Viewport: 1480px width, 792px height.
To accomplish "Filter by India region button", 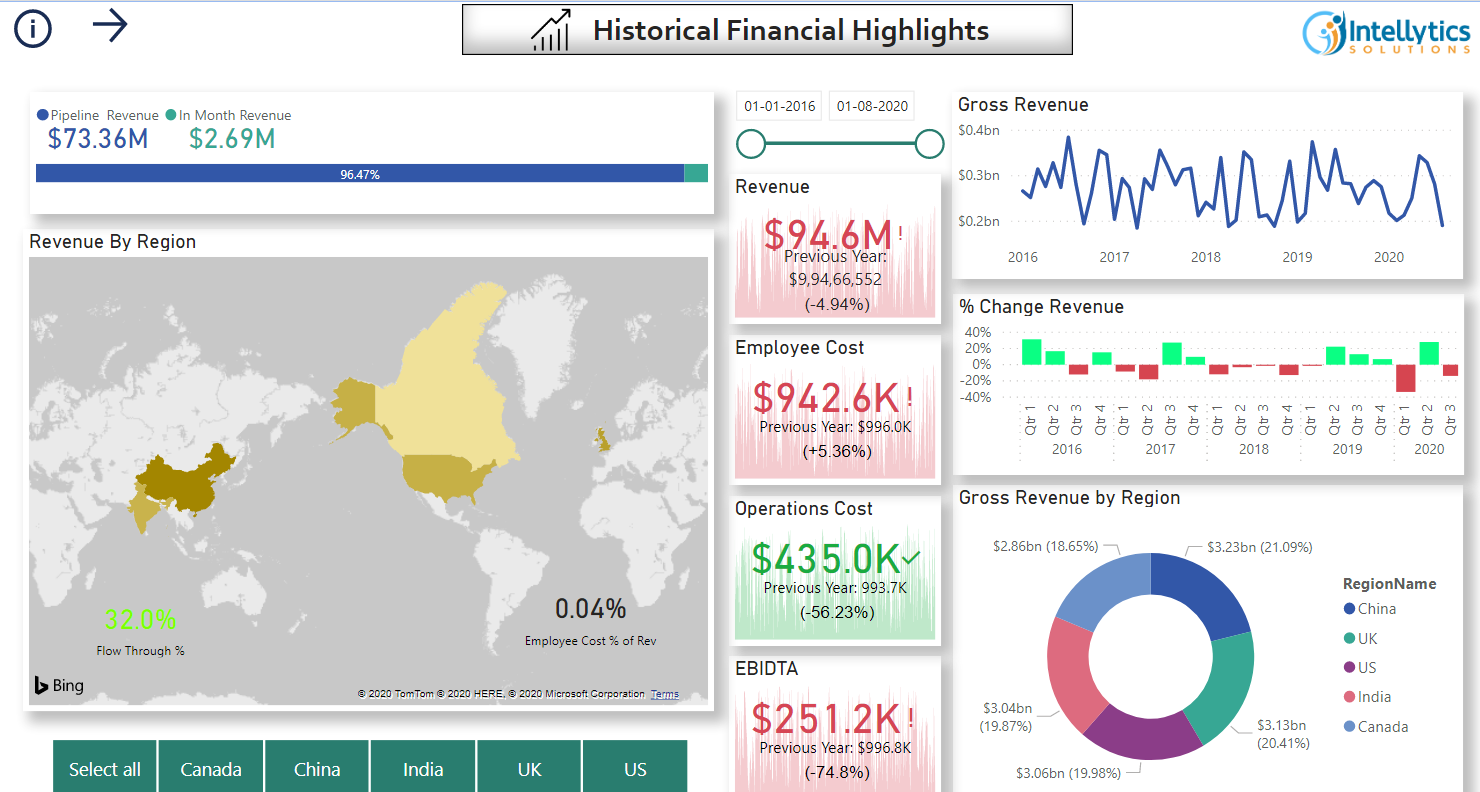I will pyautogui.click(x=423, y=768).
